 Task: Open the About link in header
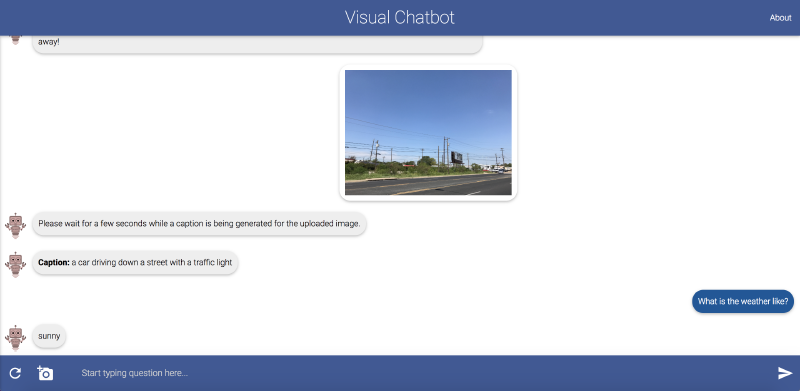point(780,18)
